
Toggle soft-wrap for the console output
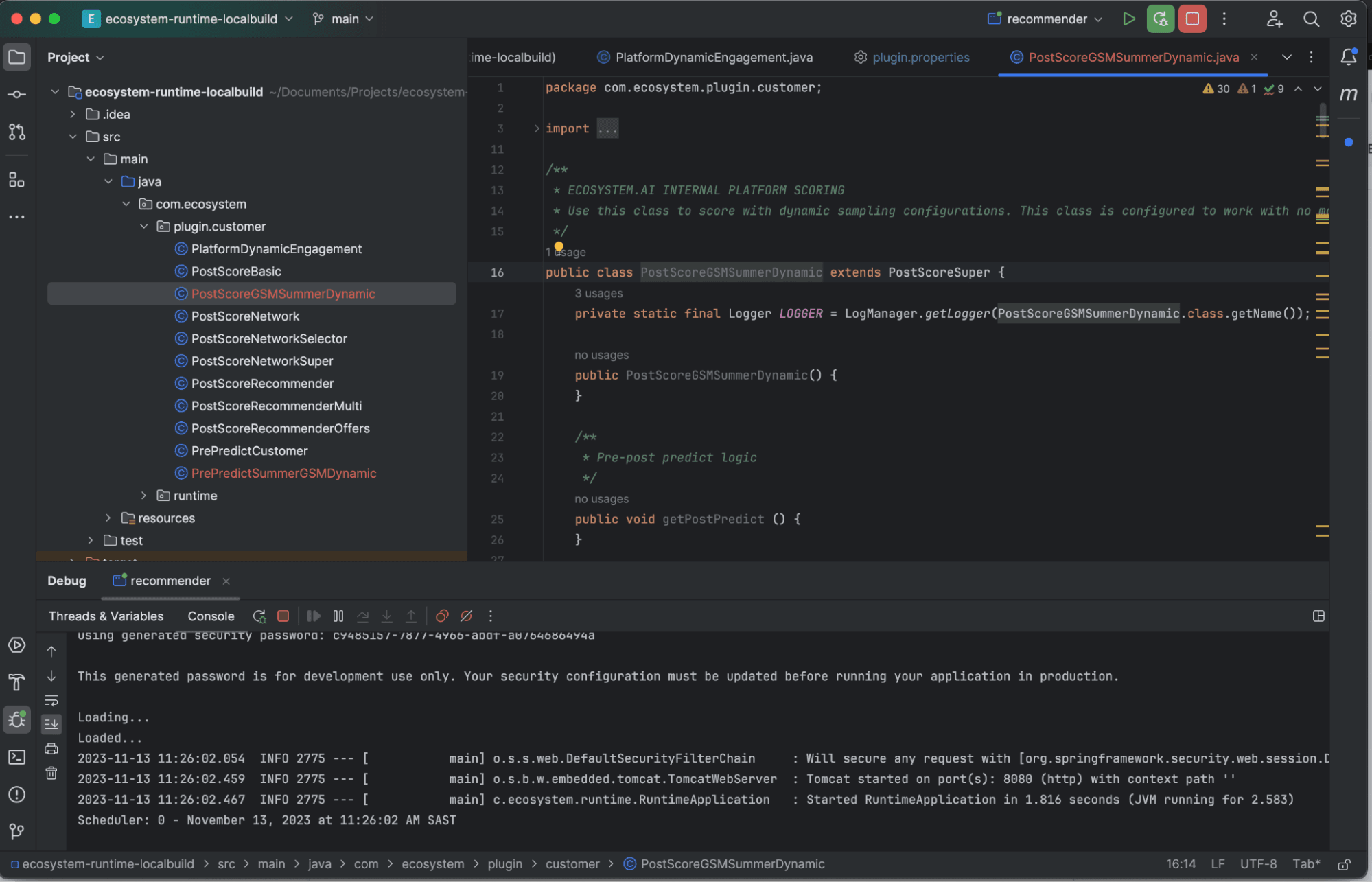click(51, 700)
